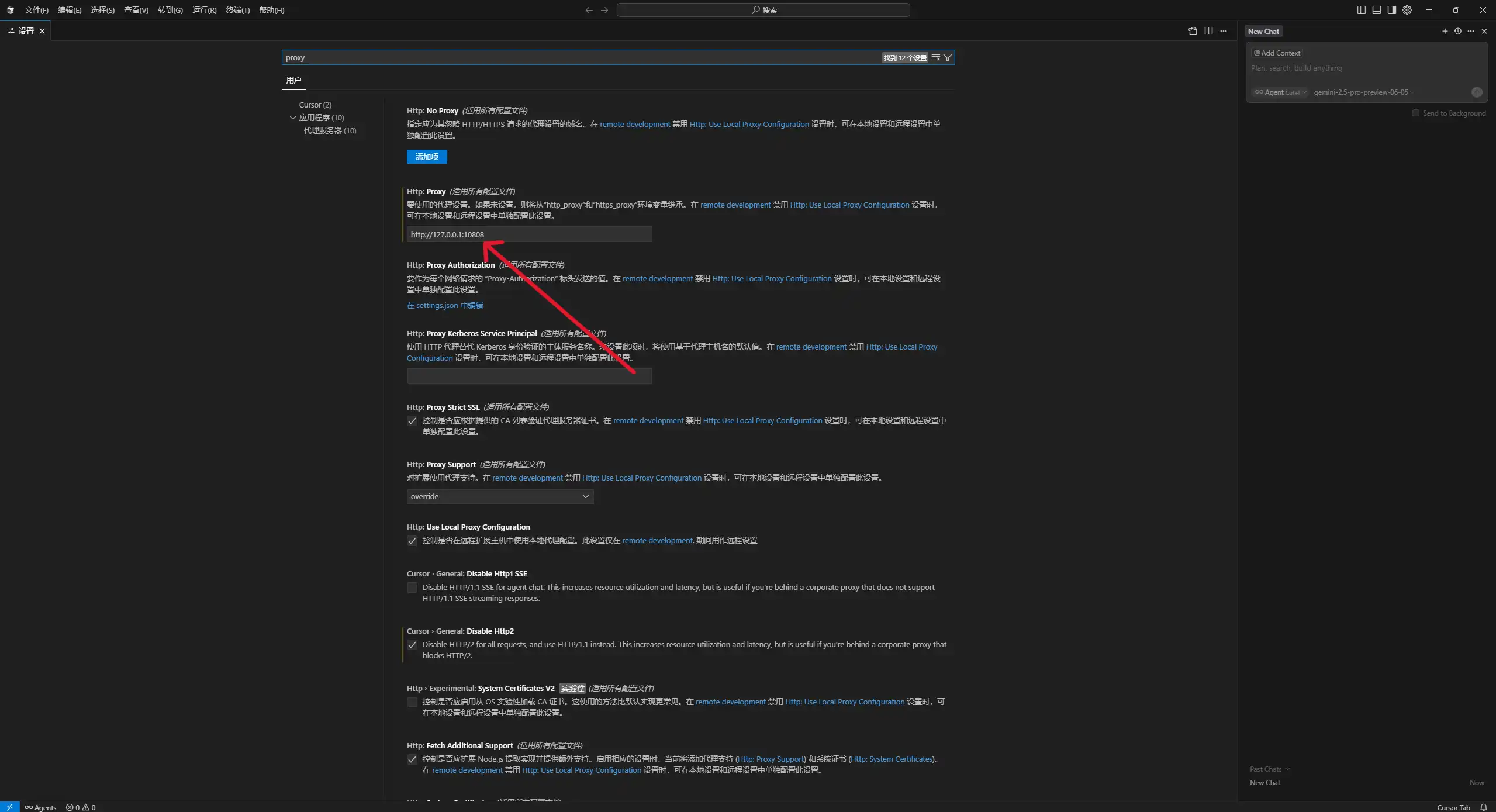Open the 终端(T) menu
1496x812 pixels.
(237, 10)
